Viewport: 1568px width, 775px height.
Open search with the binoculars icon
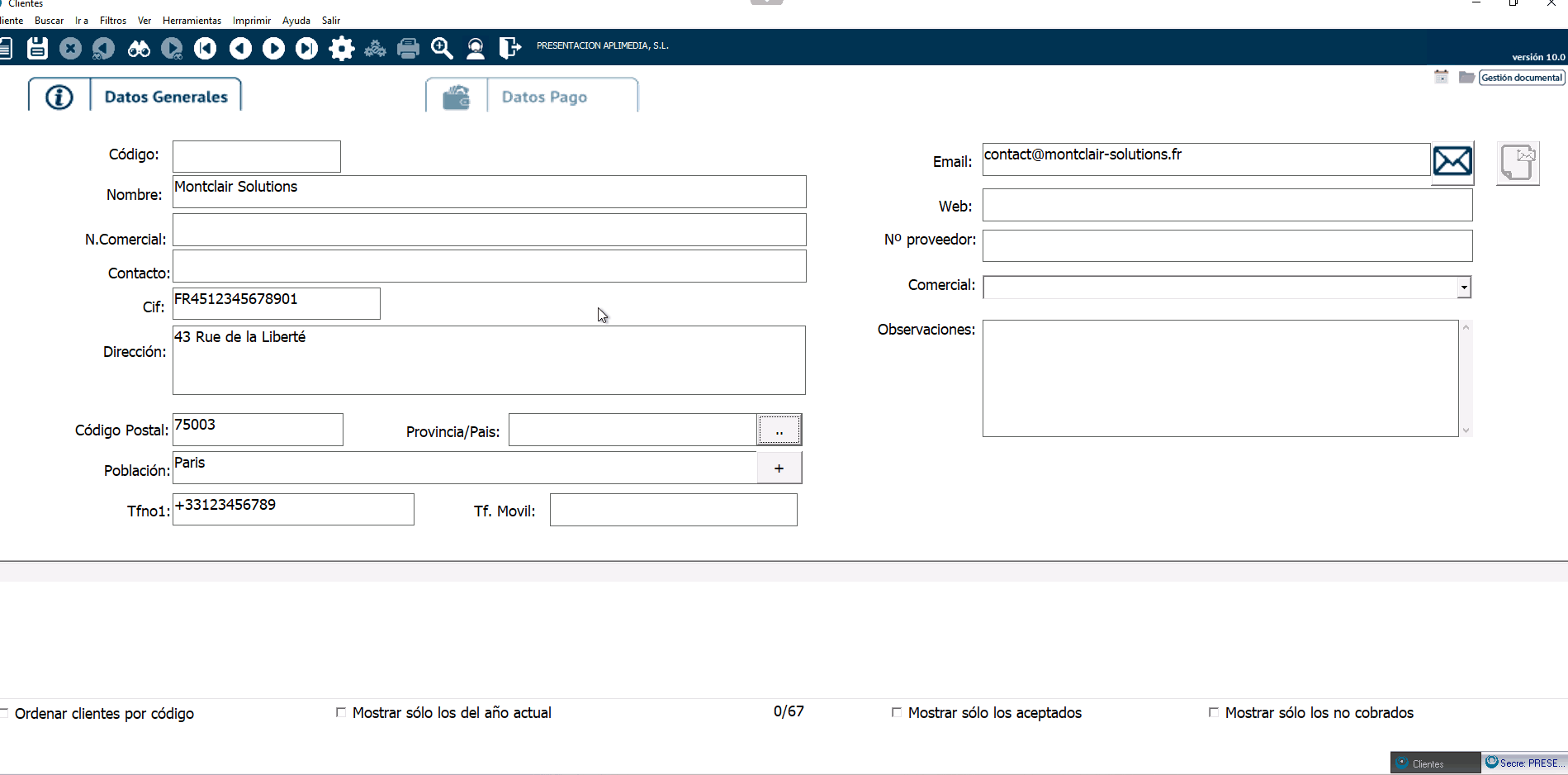tap(139, 49)
